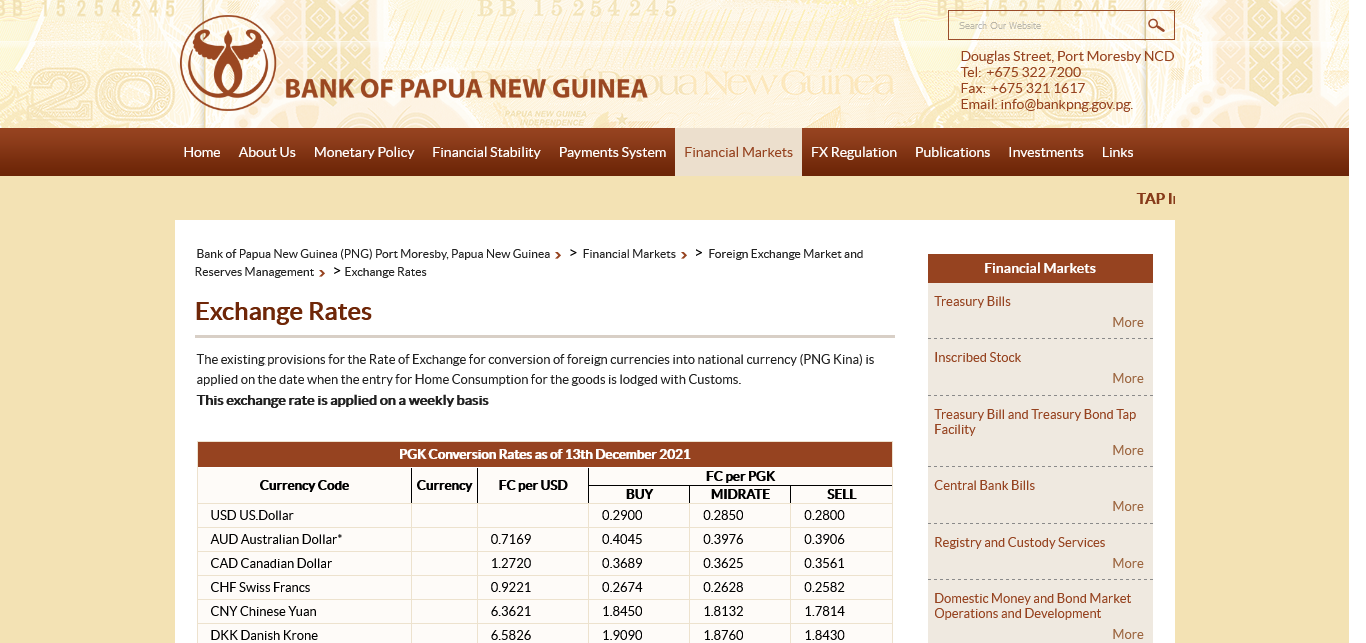This screenshot has width=1366, height=643.
Task: Select Monetary Policy in navigation bar
Action: (x=364, y=152)
